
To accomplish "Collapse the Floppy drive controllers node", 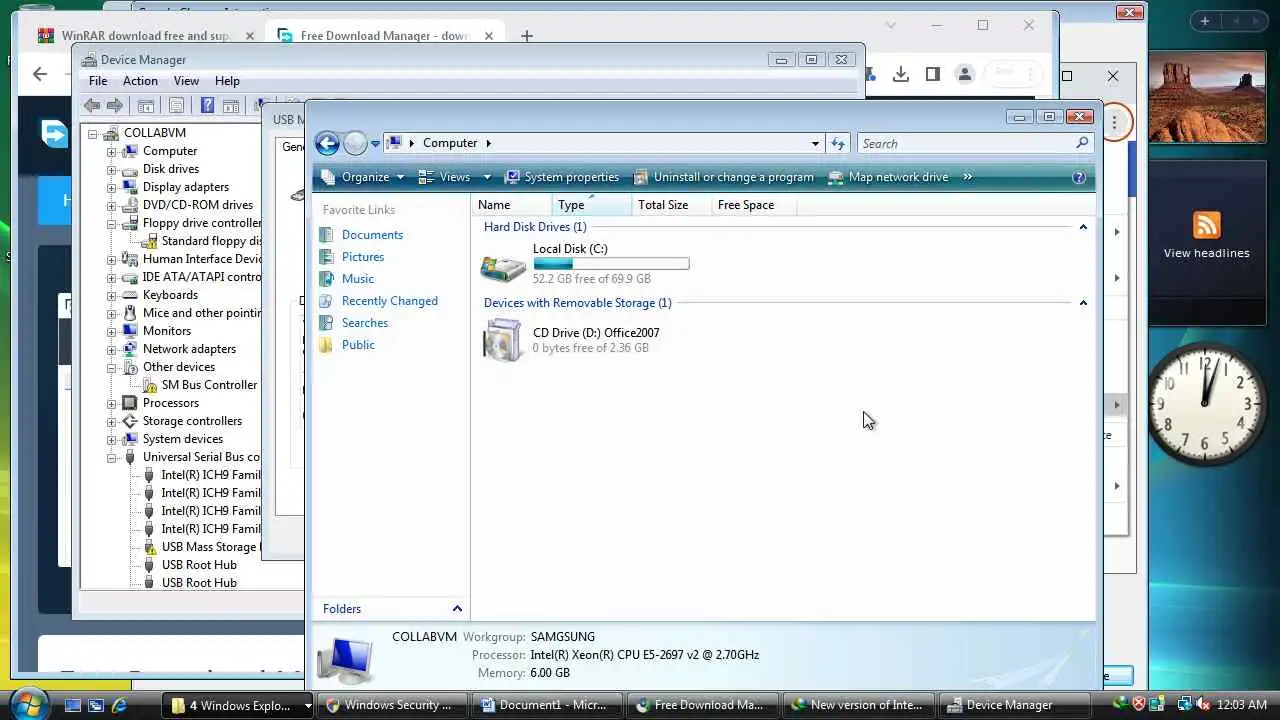I will [x=112, y=223].
